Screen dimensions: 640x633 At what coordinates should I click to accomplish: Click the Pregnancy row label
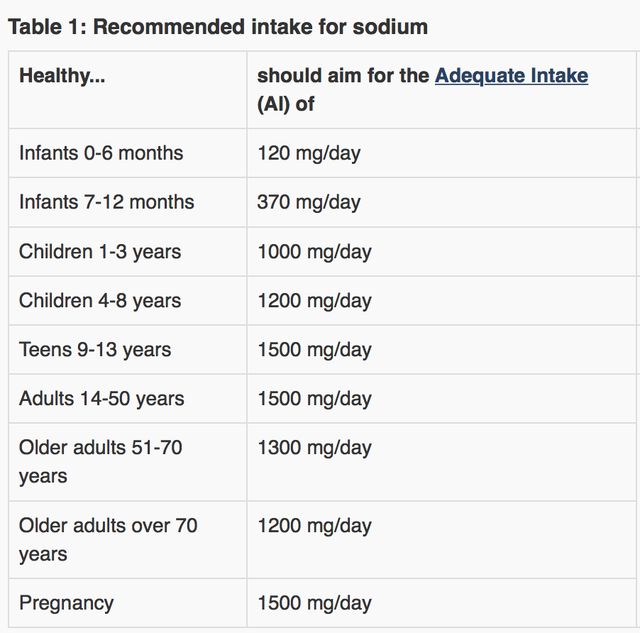pos(66,603)
